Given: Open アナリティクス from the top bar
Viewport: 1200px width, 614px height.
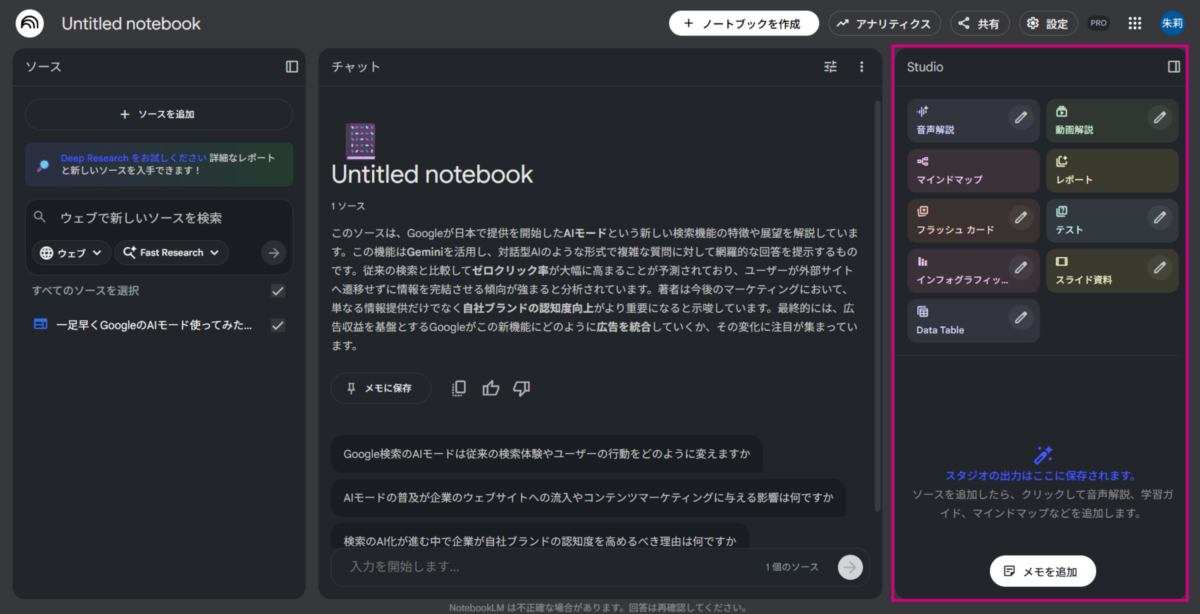Looking at the screenshot, I should pos(884,23).
